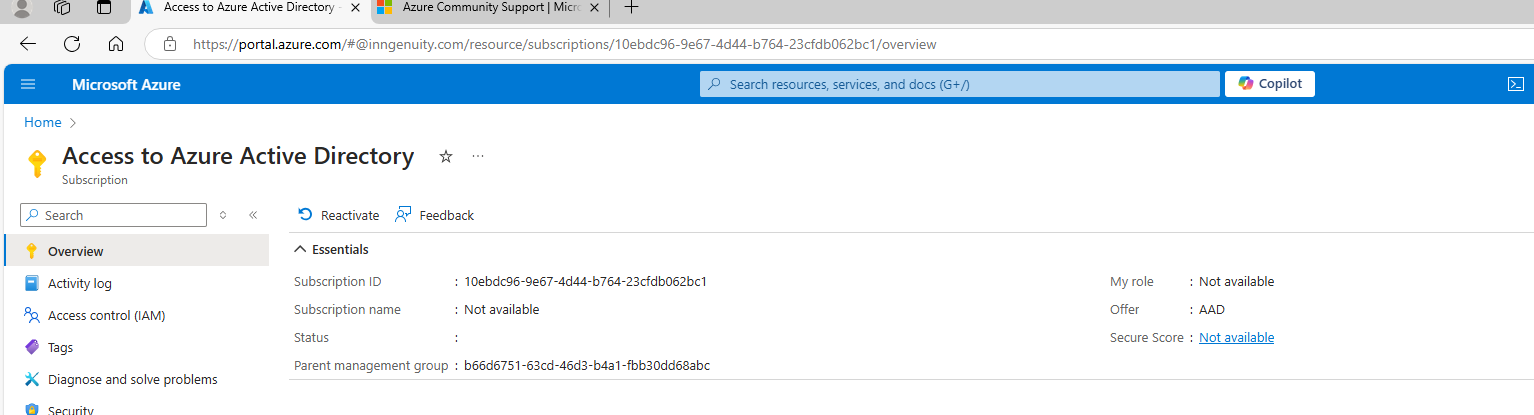Select the Parent management group ID value
1534x415 pixels.
click(587, 365)
